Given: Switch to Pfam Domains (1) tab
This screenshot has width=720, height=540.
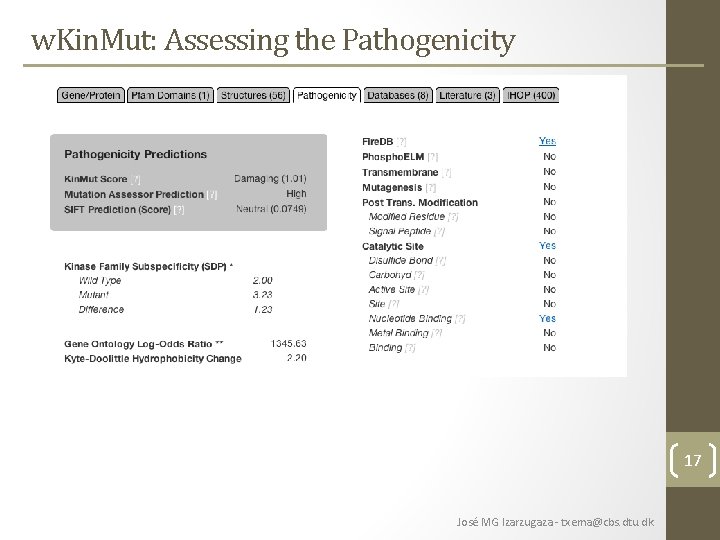Looking at the screenshot, I should point(170,95).
